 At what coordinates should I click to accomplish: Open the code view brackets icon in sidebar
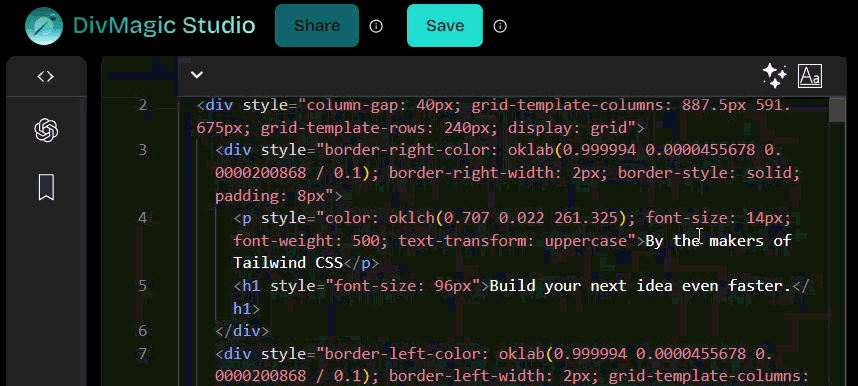coord(46,77)
